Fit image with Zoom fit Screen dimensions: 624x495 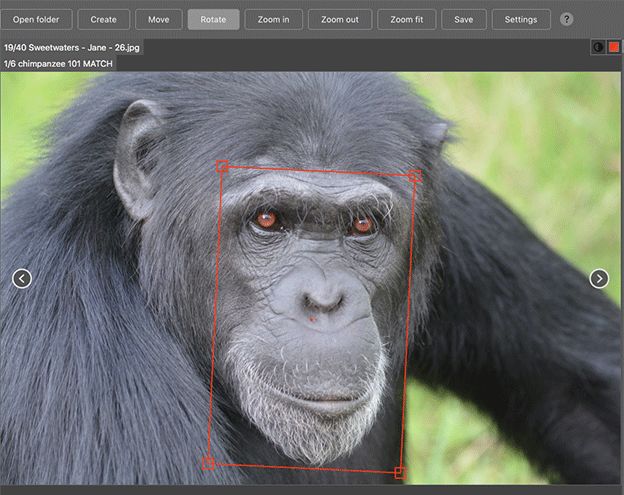pos(407,19)
